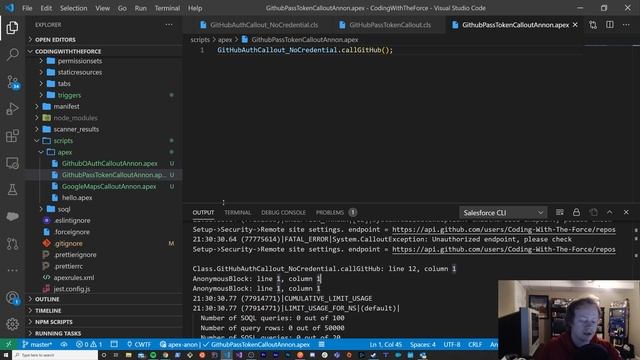Image resolution: width=640 pixels, height=360 pixels.
Task: Click the apex-anon status bar item
Action: [x=179, y=344]
